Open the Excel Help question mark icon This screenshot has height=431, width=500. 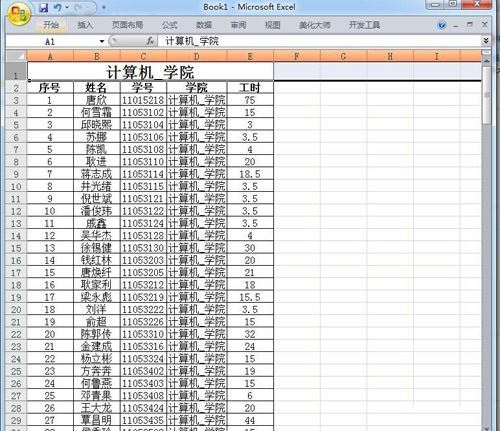pyautogui.click(x=442, y=25)
